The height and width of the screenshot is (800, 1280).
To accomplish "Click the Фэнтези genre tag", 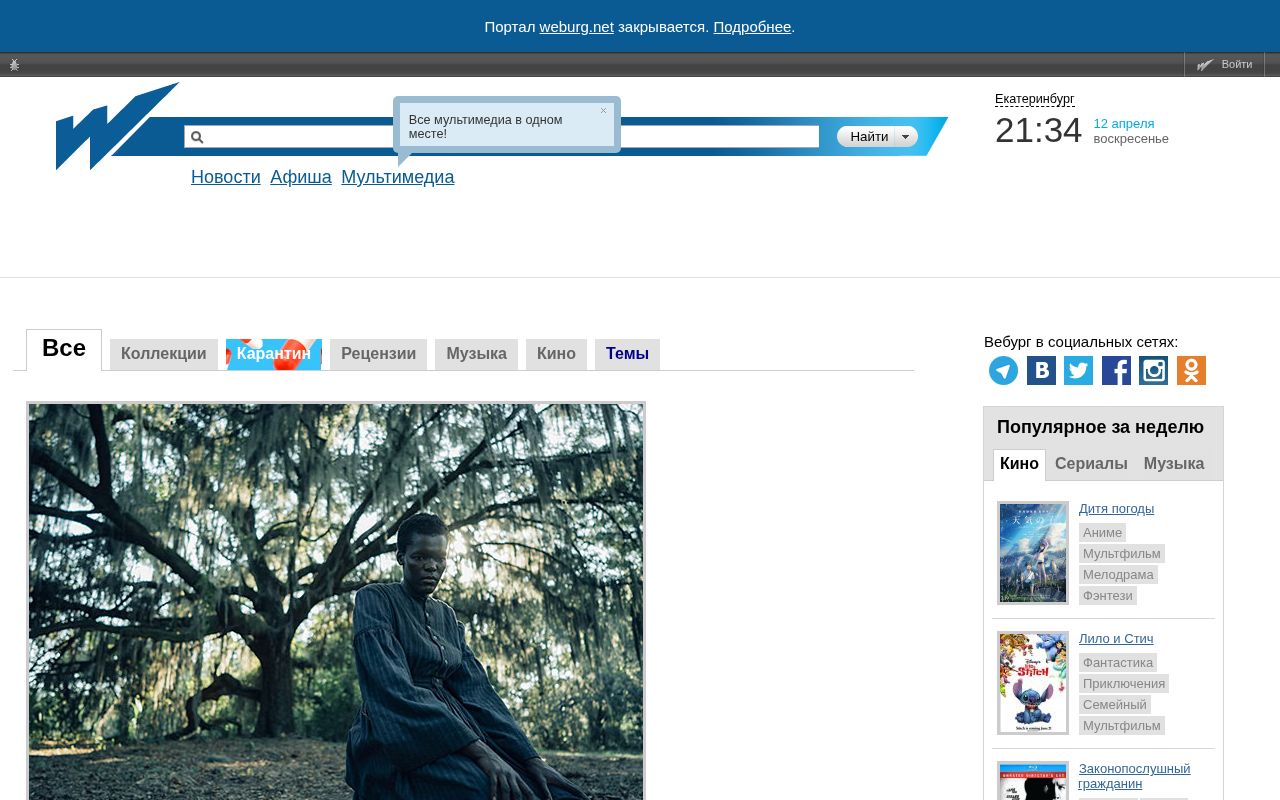I will tap(1108, 596).
